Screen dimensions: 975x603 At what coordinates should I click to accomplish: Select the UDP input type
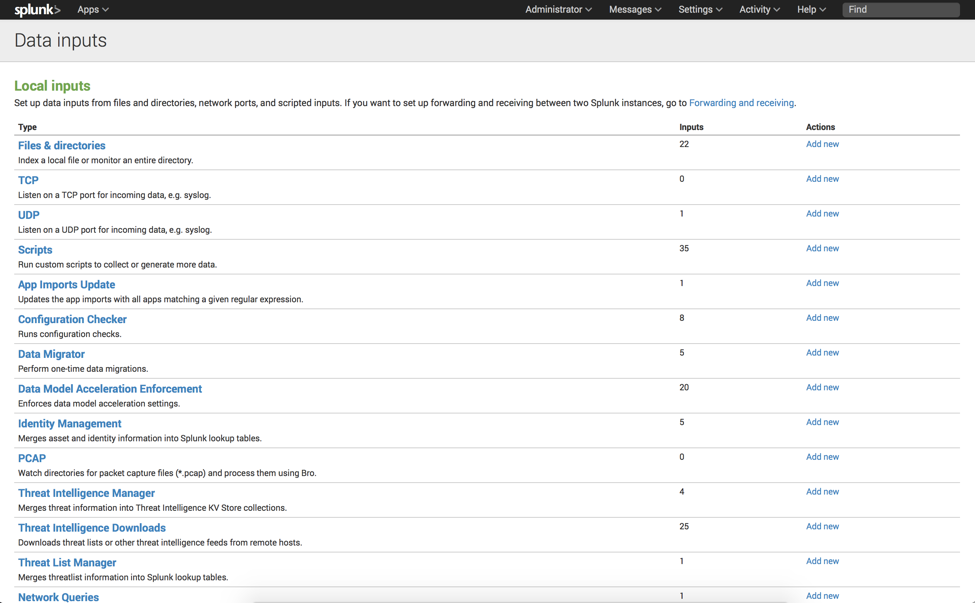(29, 215)
